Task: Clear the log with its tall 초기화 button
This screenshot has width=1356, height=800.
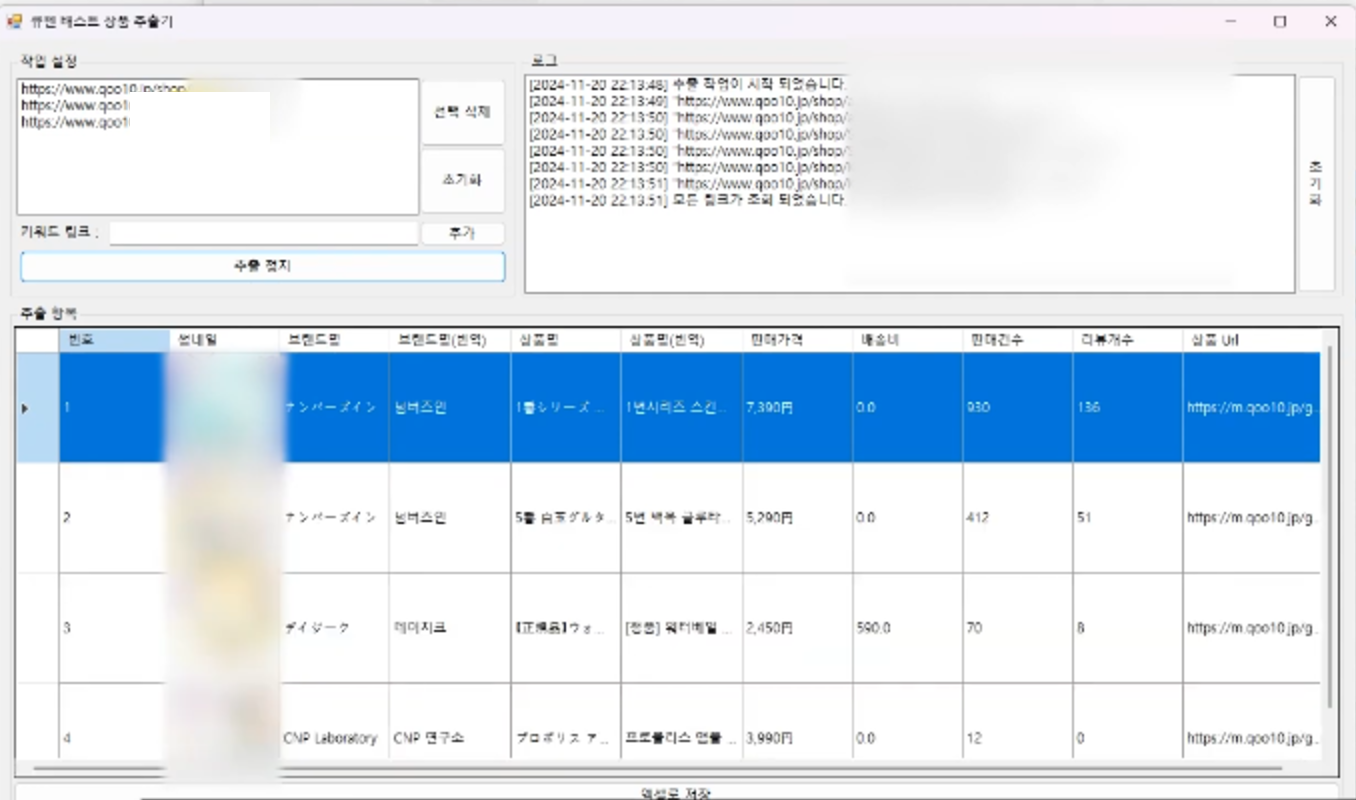Action: [x=1316, y=184]
